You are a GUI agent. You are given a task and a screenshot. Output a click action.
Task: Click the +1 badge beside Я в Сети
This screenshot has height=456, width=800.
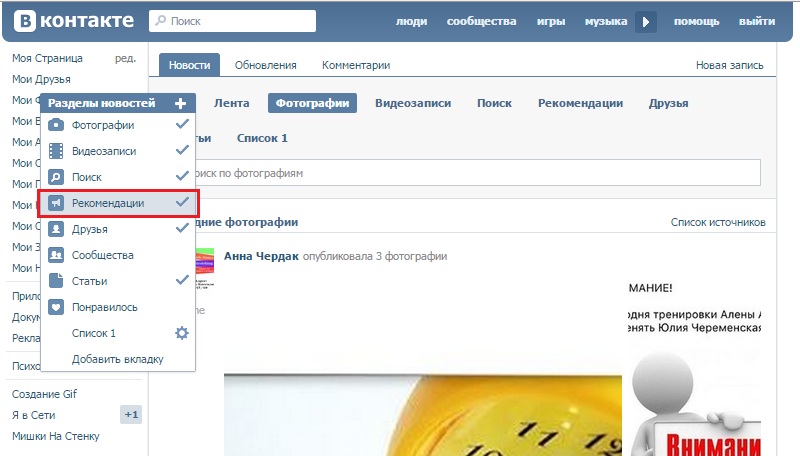(131, 415)
